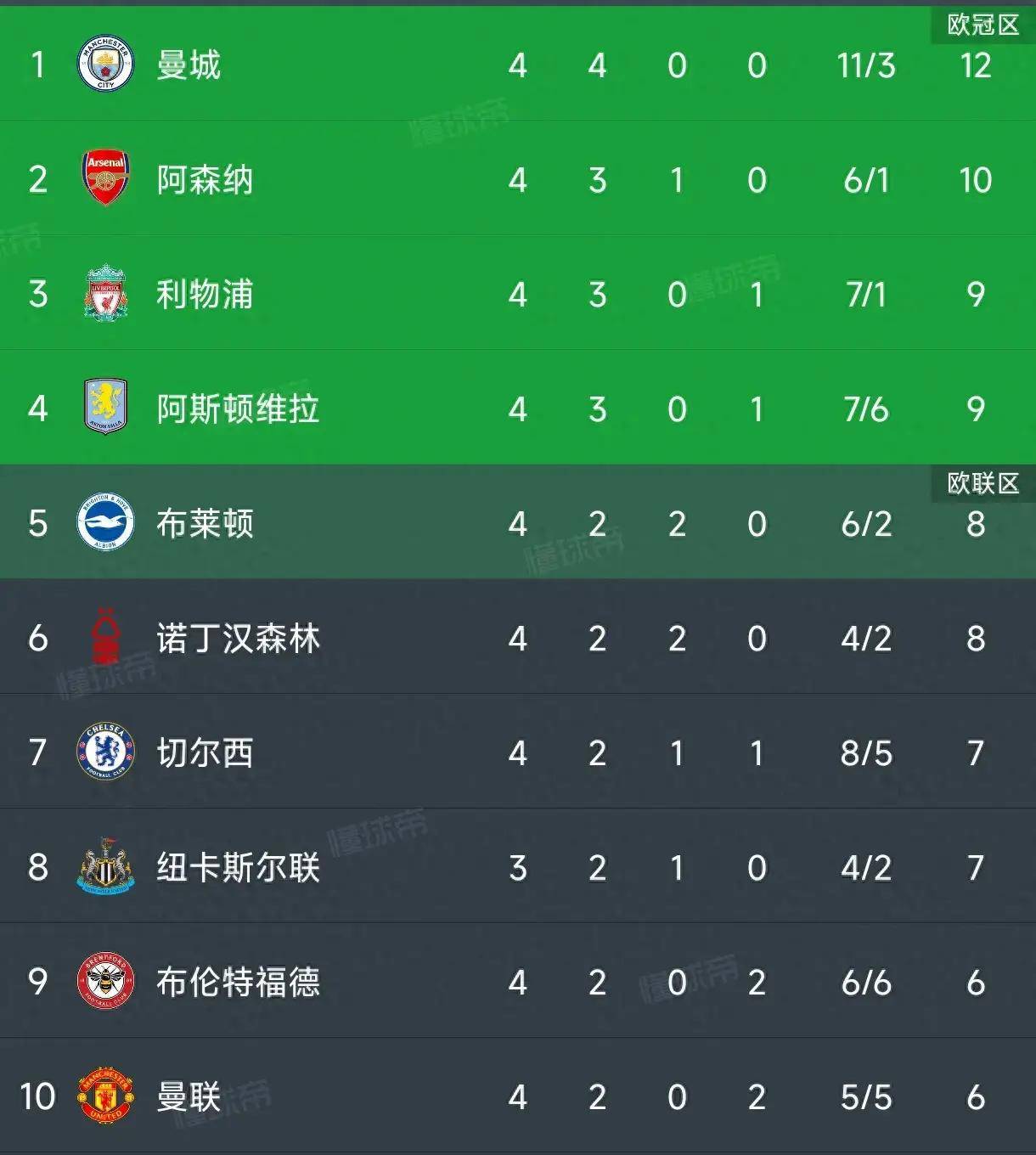Open team name 阿森纳

coord(205,180)
